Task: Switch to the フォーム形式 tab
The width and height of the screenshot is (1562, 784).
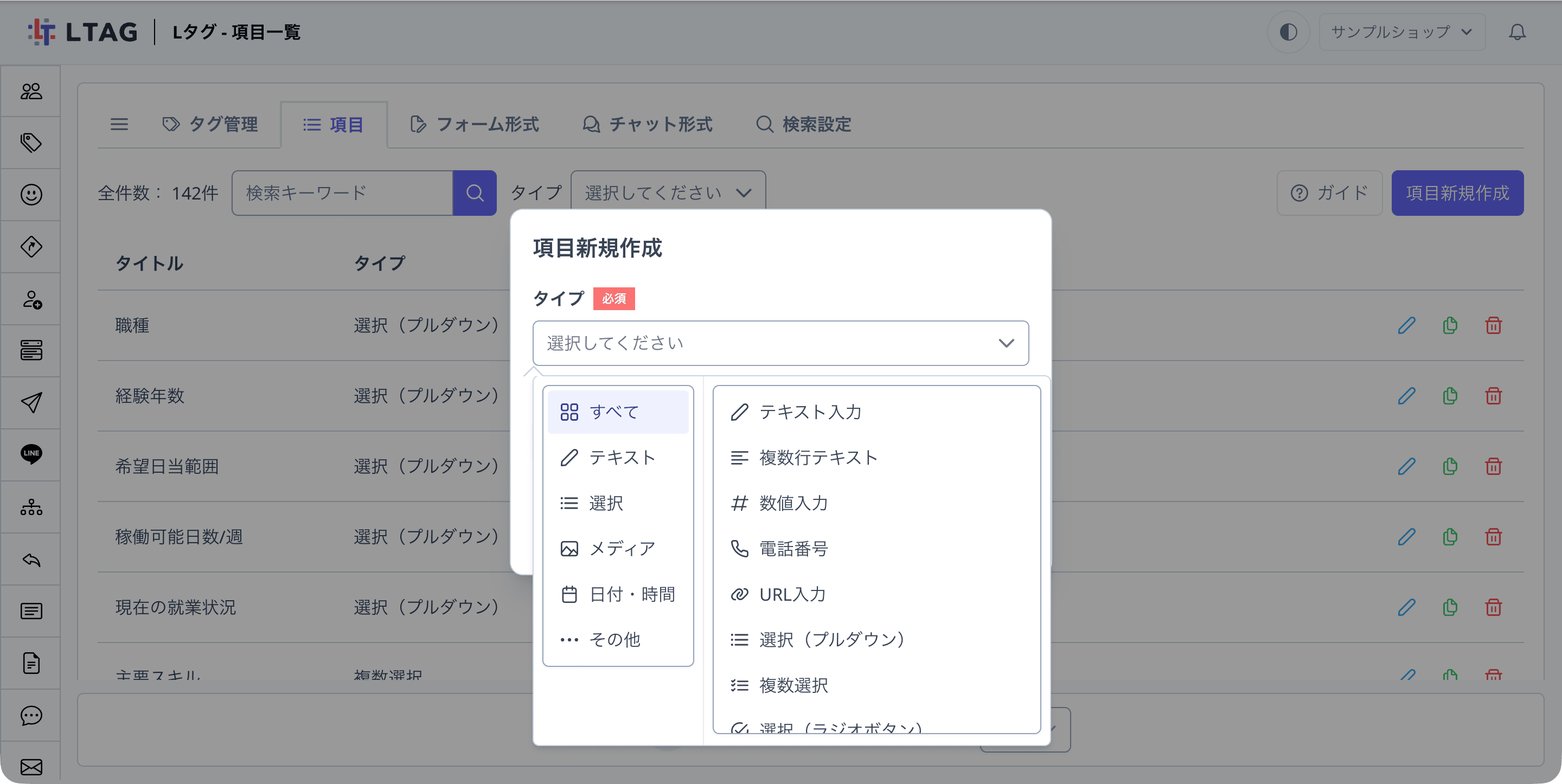Action: pyautogui.click(x=474, y=124)
